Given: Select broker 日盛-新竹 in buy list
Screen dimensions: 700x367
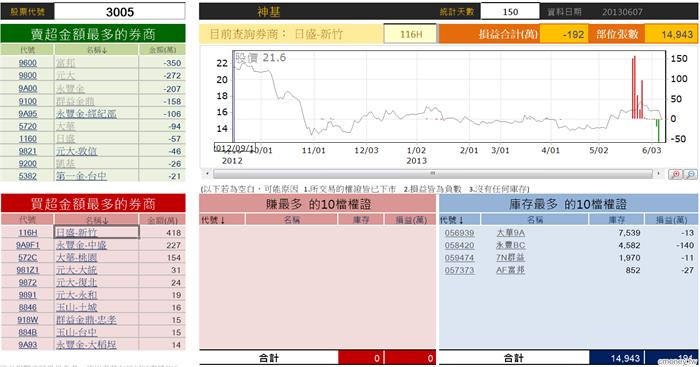Looking at the screenshot, I should (x=76, y=232).
